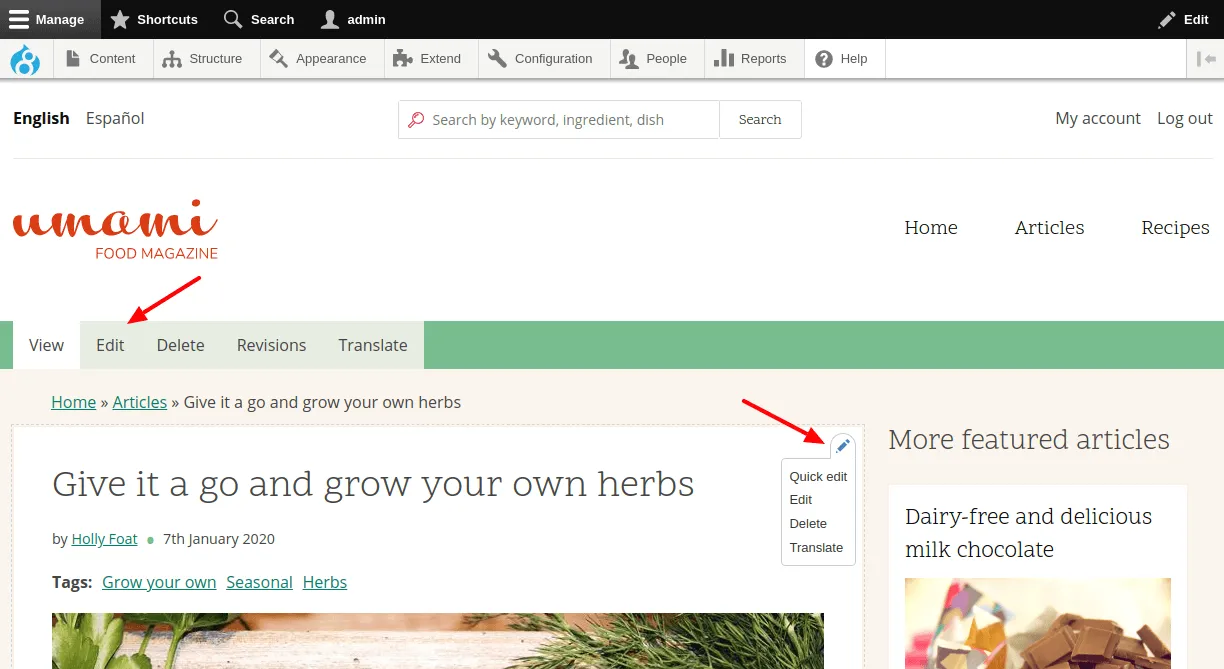Go to Articles in main navigation
Screen dimensions: 1224x669
[1049, 228]
